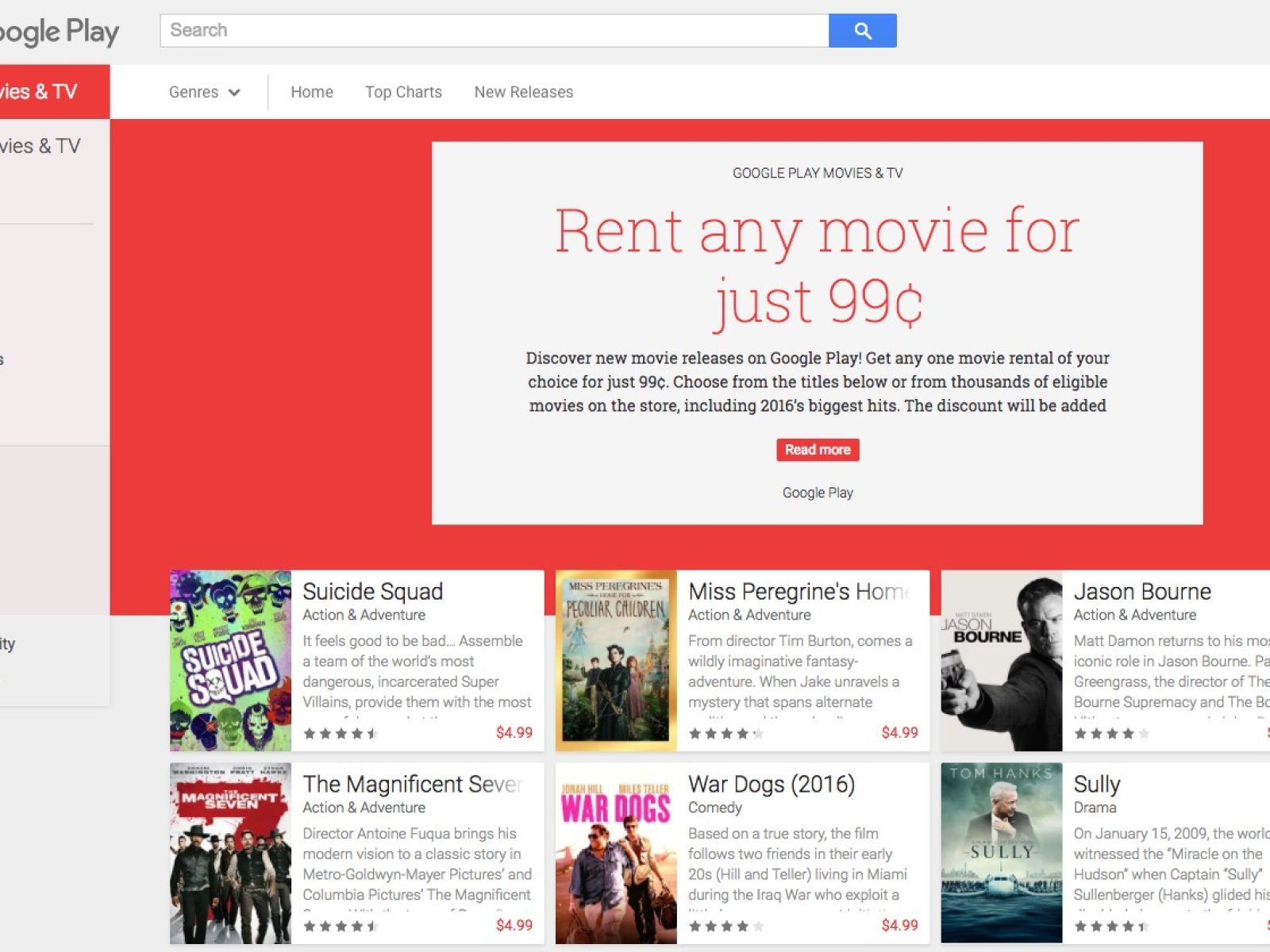Go to the Home tab

pos(312,92)
